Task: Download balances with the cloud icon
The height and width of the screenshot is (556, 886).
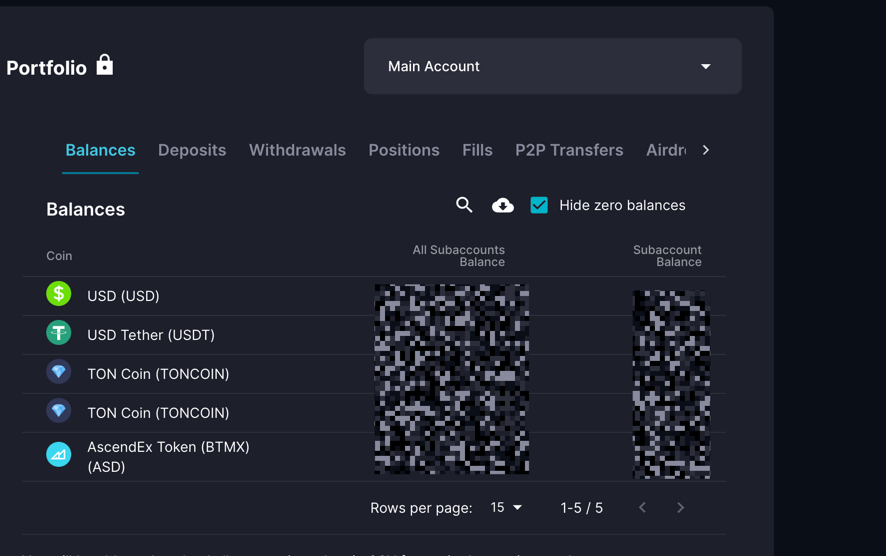Action: point(502,205)
